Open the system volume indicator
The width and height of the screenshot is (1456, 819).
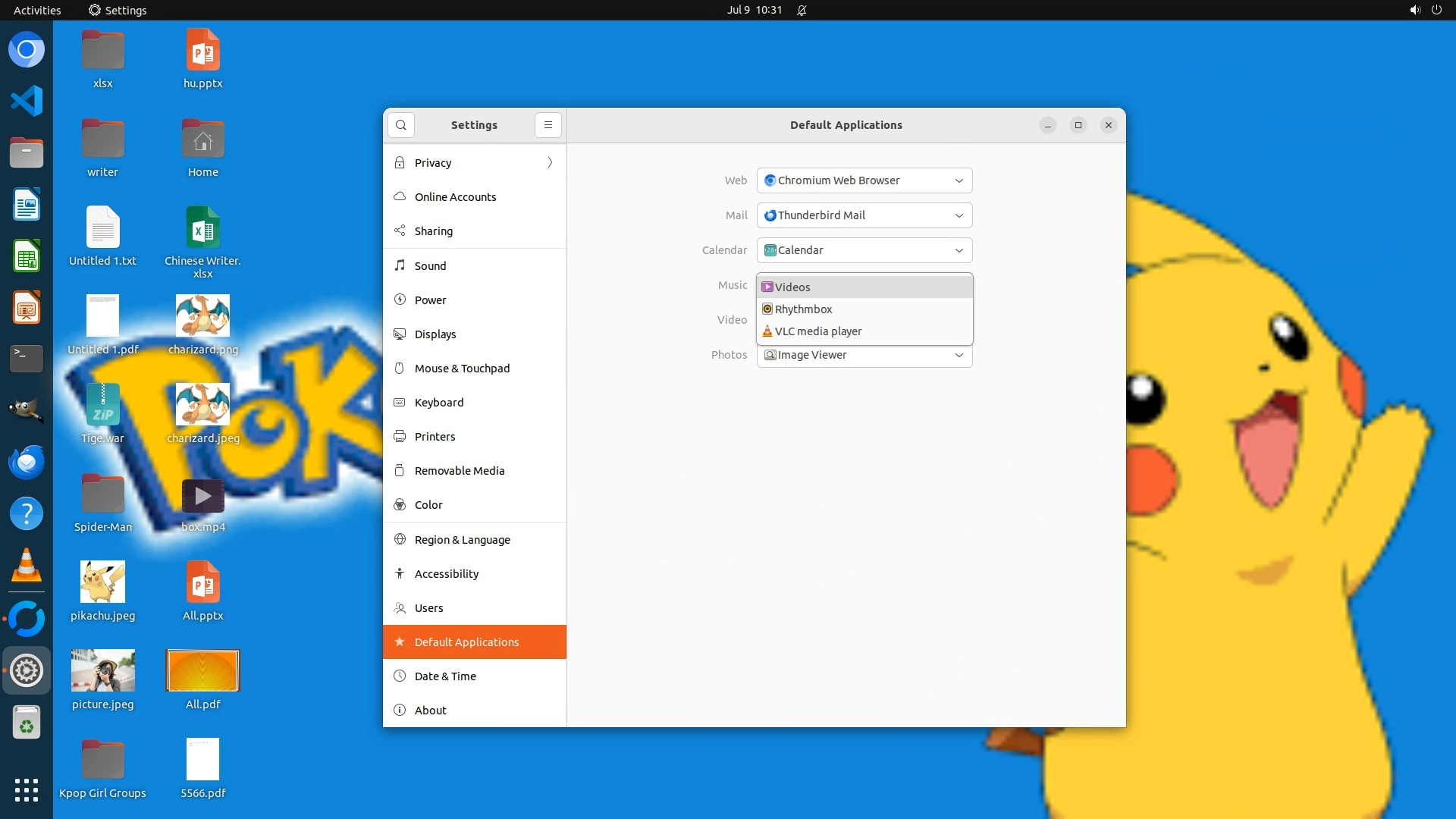[1414, 10]
